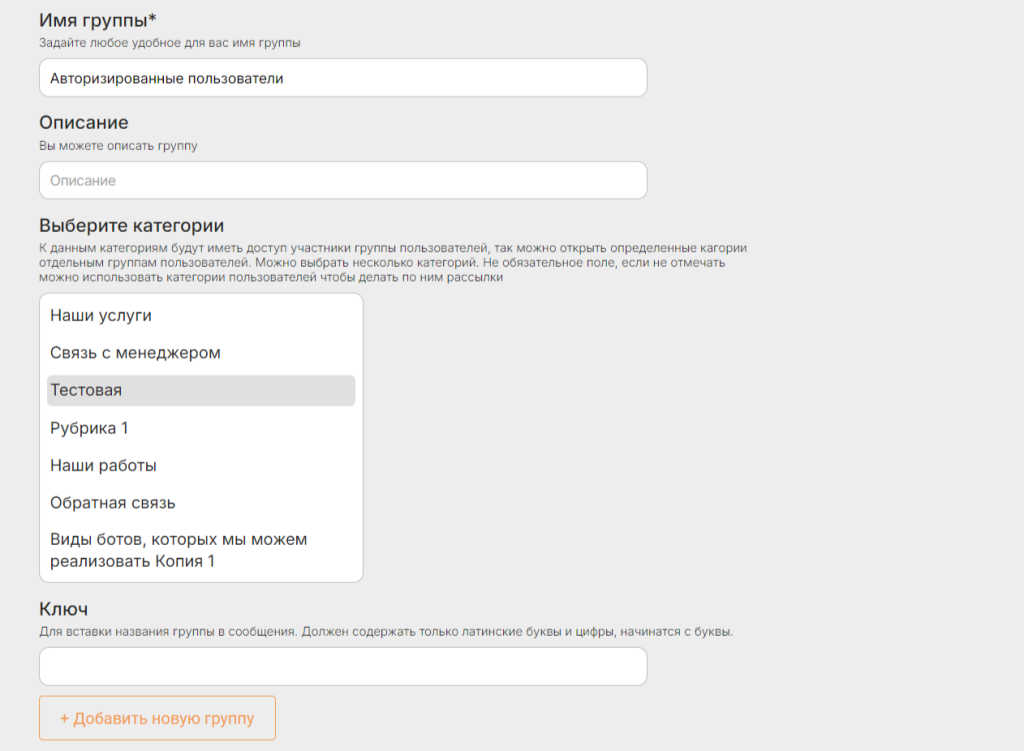
Task: Pick the 'Рубрика 1' category option
Action: pyautogui.click(x=201, y=428)
